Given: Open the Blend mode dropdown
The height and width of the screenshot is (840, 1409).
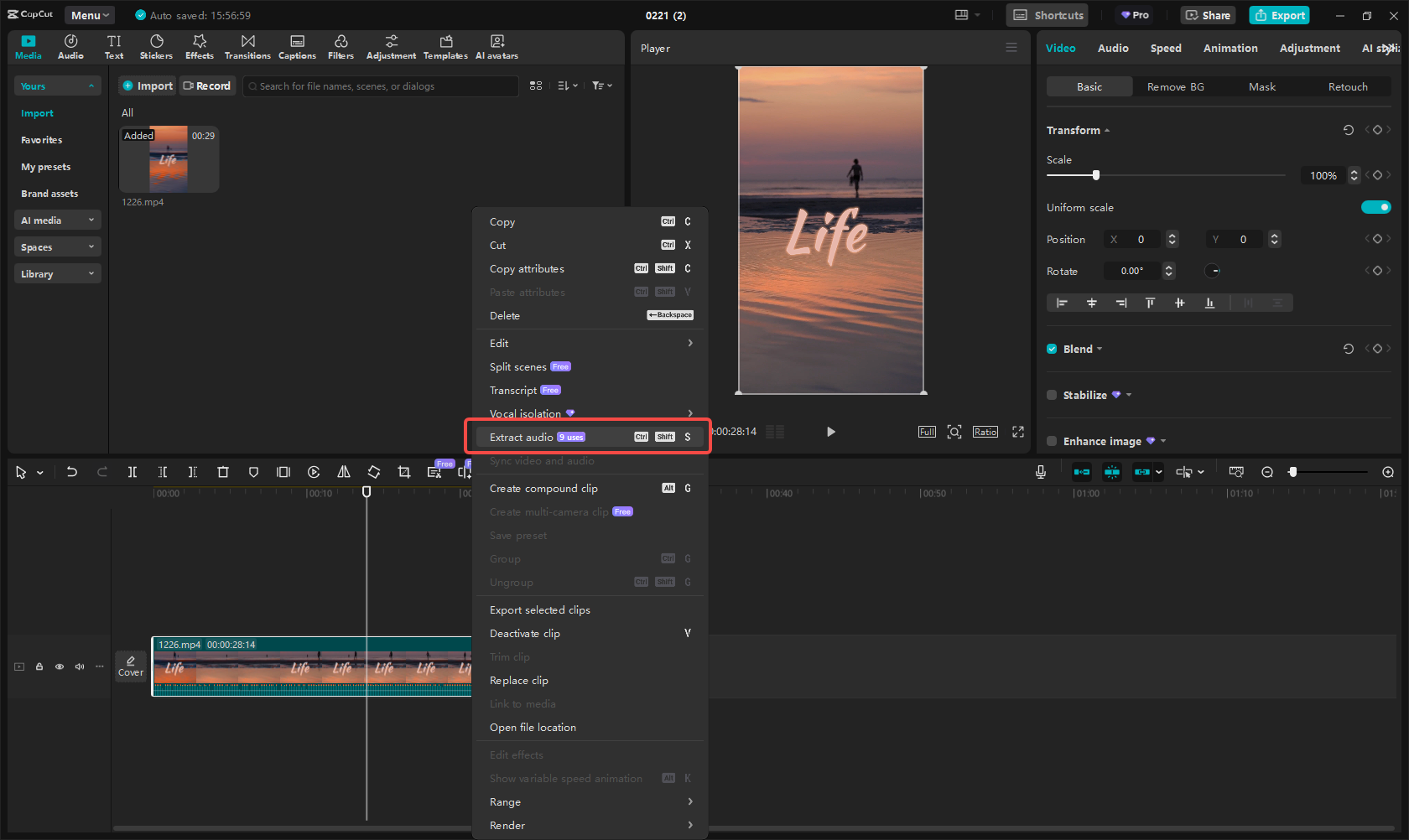Looking at the screenshot, I should tap(1100, 349).
